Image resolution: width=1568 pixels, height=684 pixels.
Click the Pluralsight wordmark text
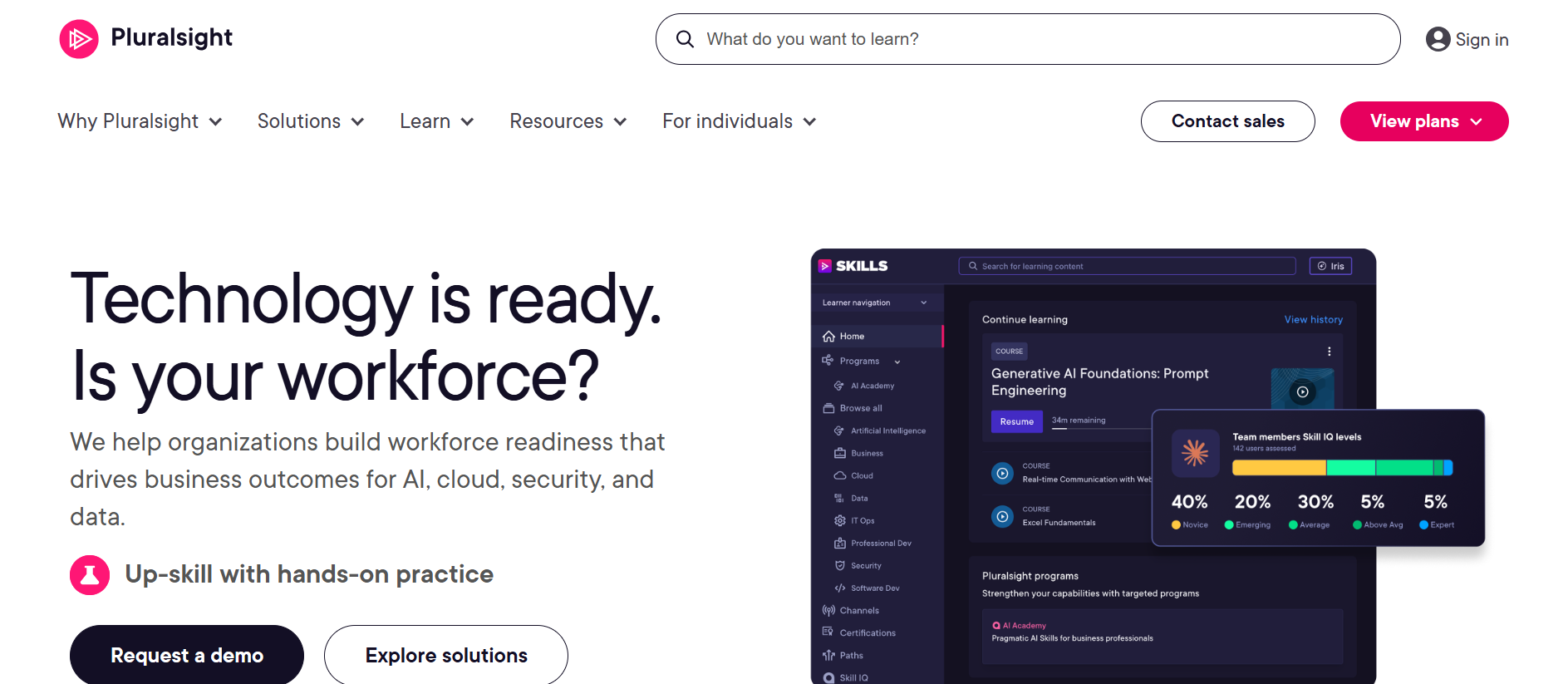point(172,38)
